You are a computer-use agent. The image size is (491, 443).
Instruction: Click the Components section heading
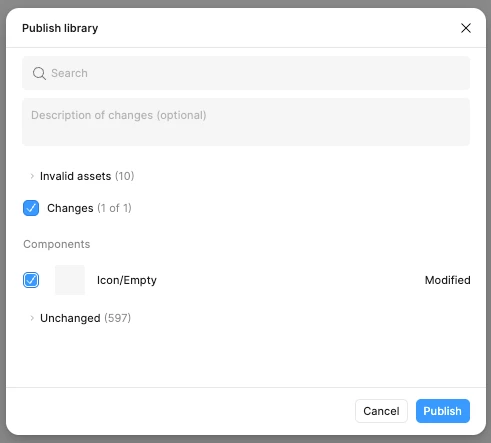click(57, 244)
